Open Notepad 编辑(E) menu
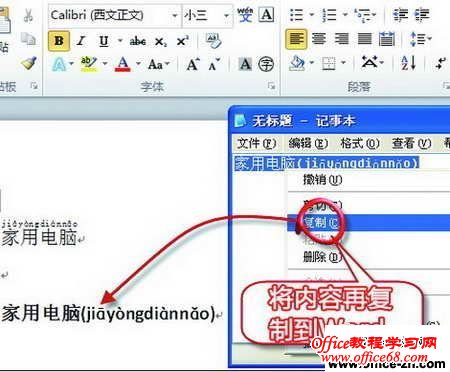 [x=308, y=143]
